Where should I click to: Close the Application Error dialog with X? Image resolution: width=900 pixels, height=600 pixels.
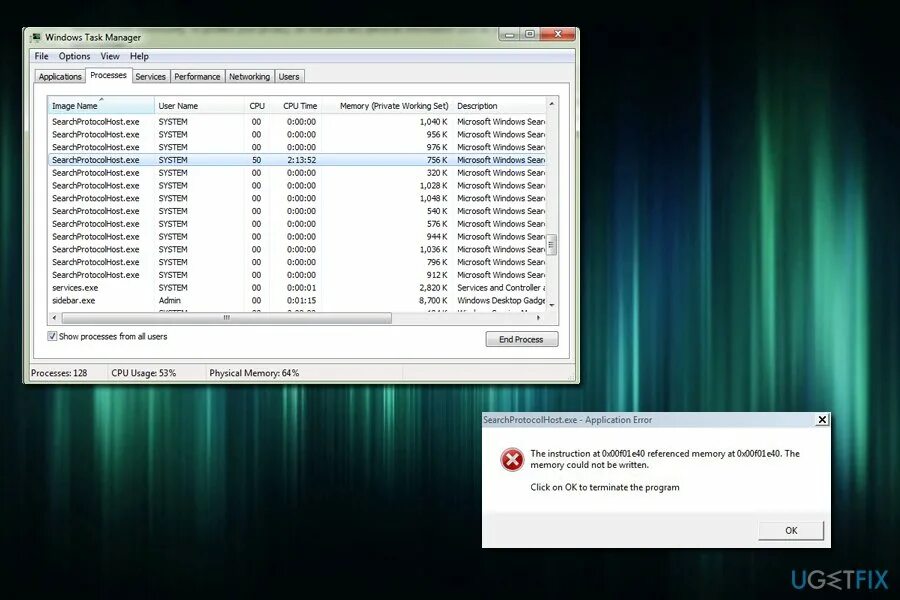pyautogui.click(x=822, y=420)
